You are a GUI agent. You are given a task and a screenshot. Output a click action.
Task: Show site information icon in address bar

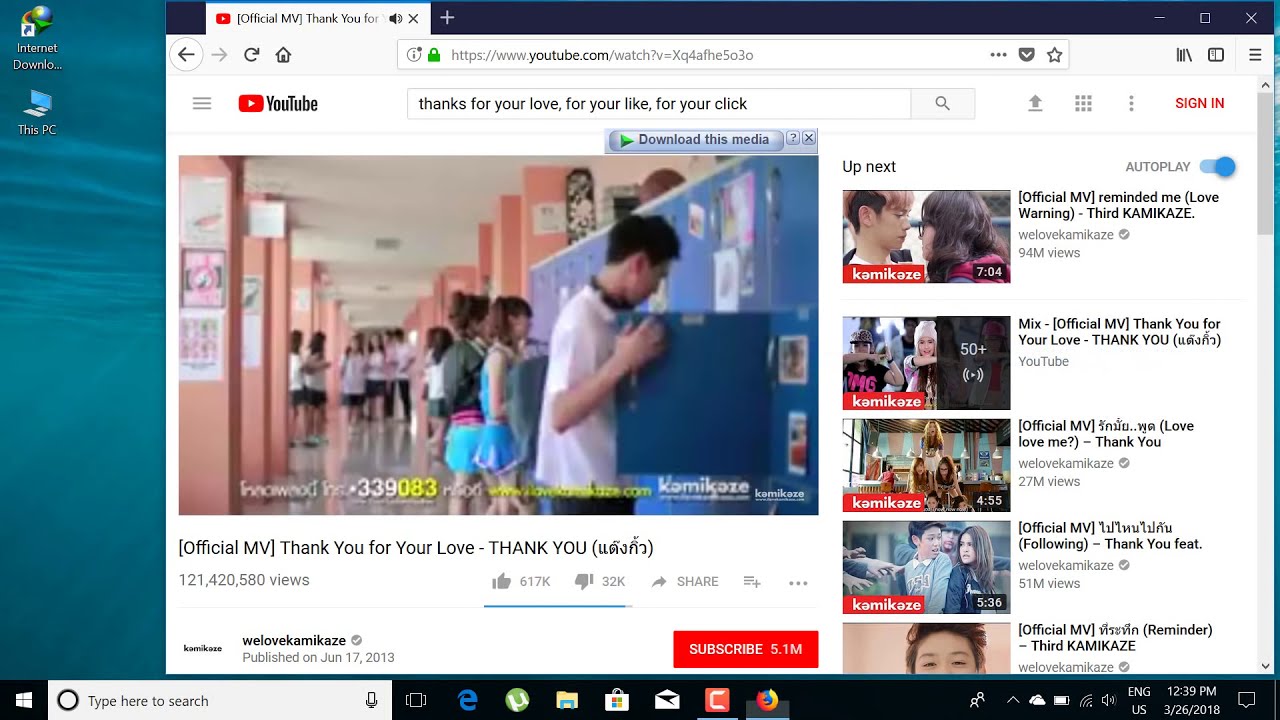[414, 55]
